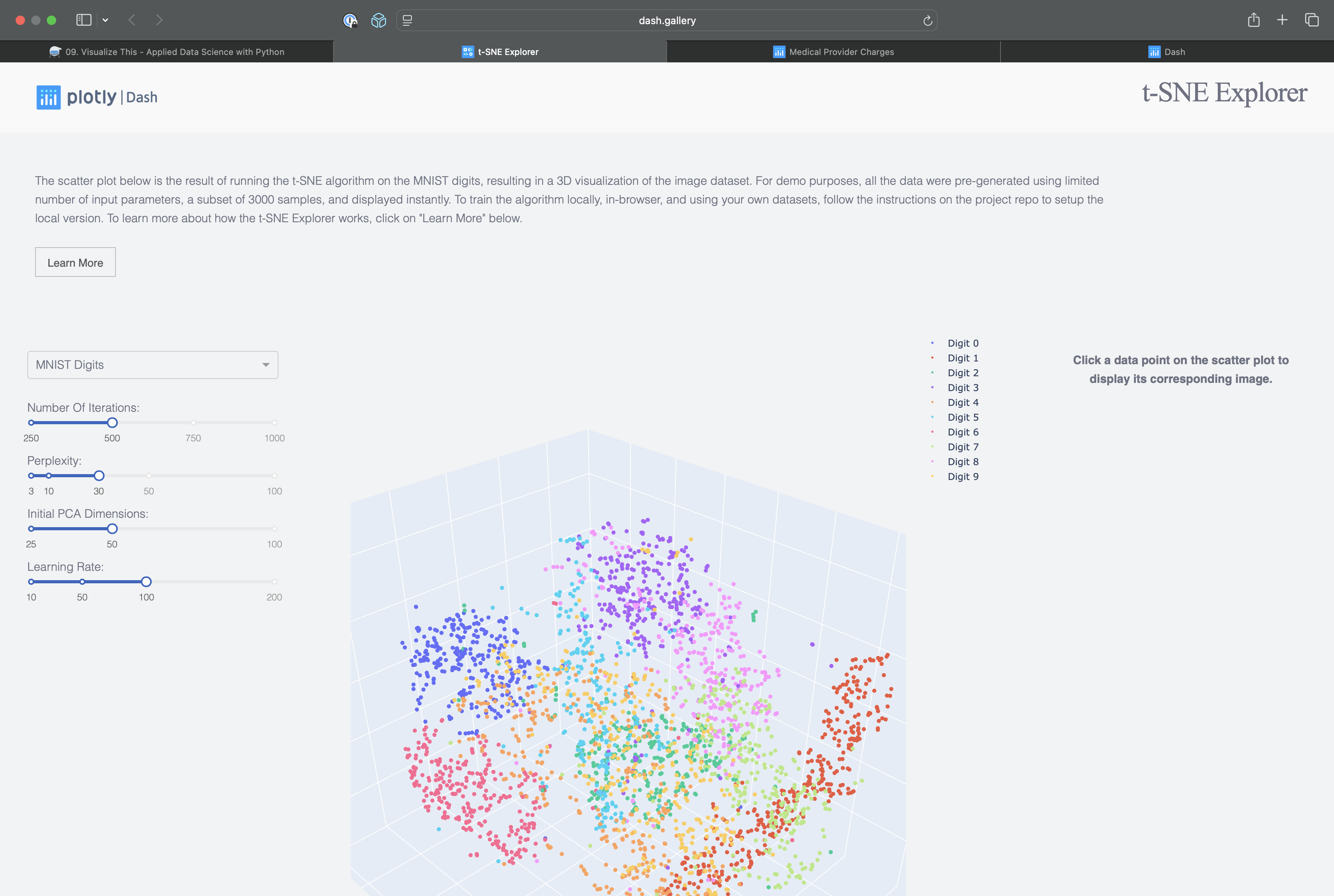The height and width of the screenshot is (896, 1334).
Task: Toggle the sidebar icon
Action: (x=83, y=19)
